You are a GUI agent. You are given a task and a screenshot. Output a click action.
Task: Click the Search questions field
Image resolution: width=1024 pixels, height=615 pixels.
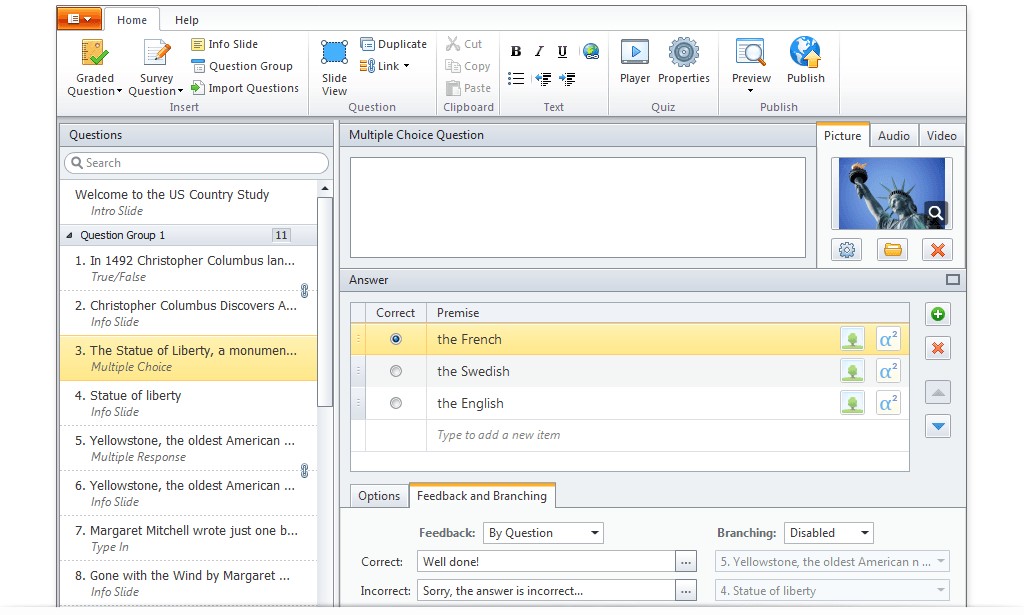click(195, 162)
